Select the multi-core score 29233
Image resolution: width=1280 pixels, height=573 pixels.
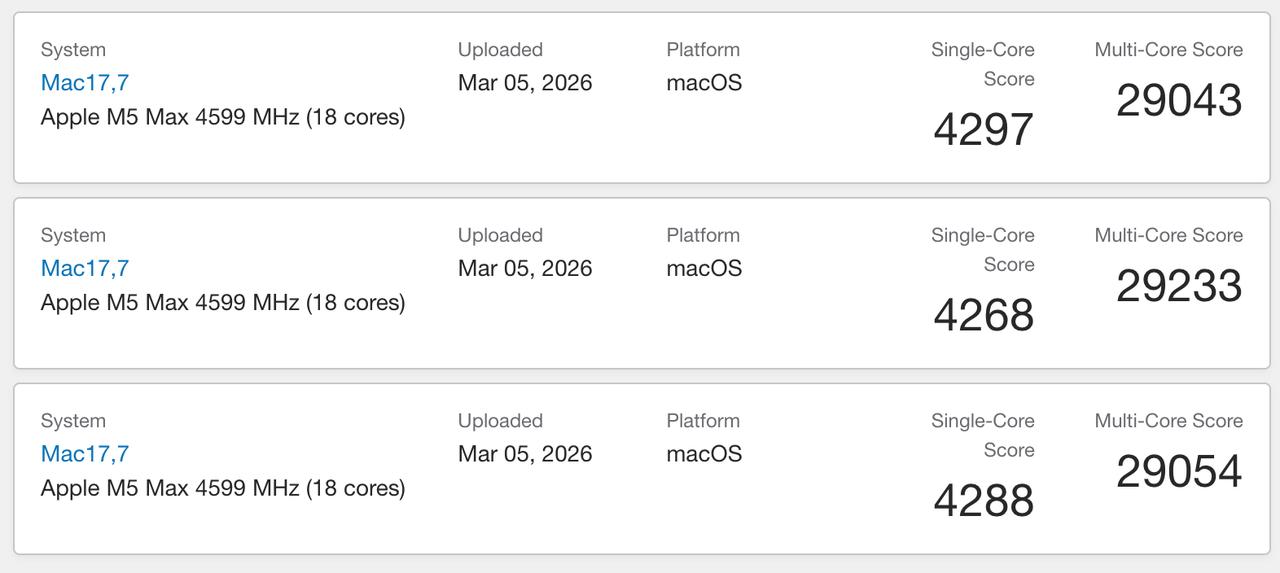click(x=1179, y=286)
